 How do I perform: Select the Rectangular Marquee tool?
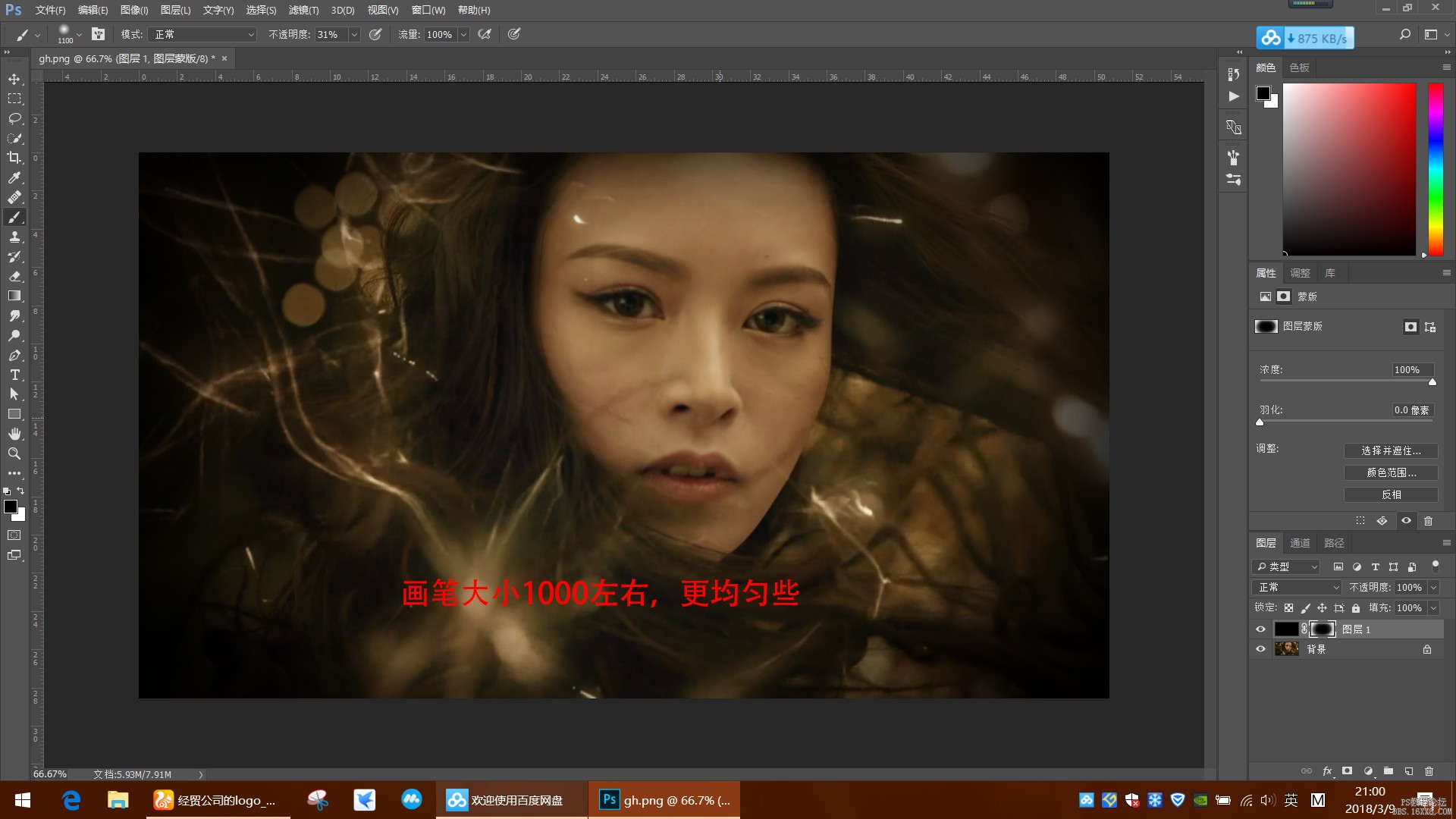click(x=14, y=99)
